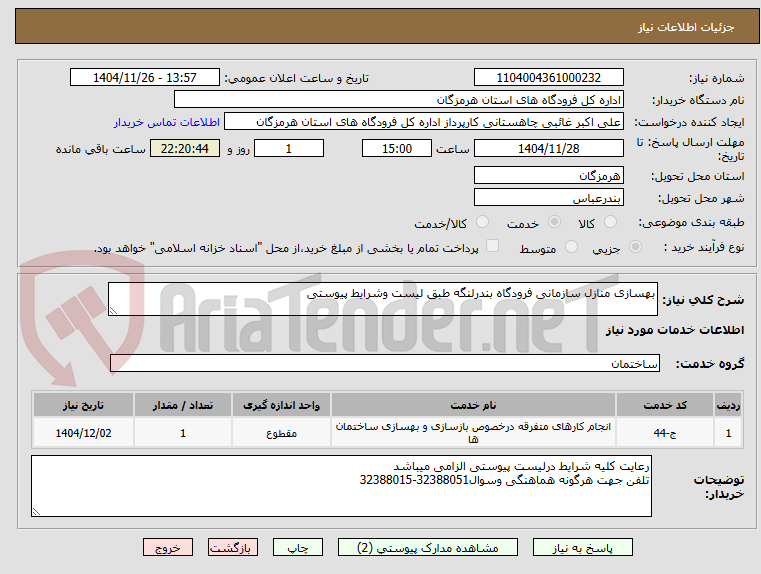Click the deadline date field 1404/11/28
Image resolution: width=761 pixels, height=574 pixels.
pos(548,148)
